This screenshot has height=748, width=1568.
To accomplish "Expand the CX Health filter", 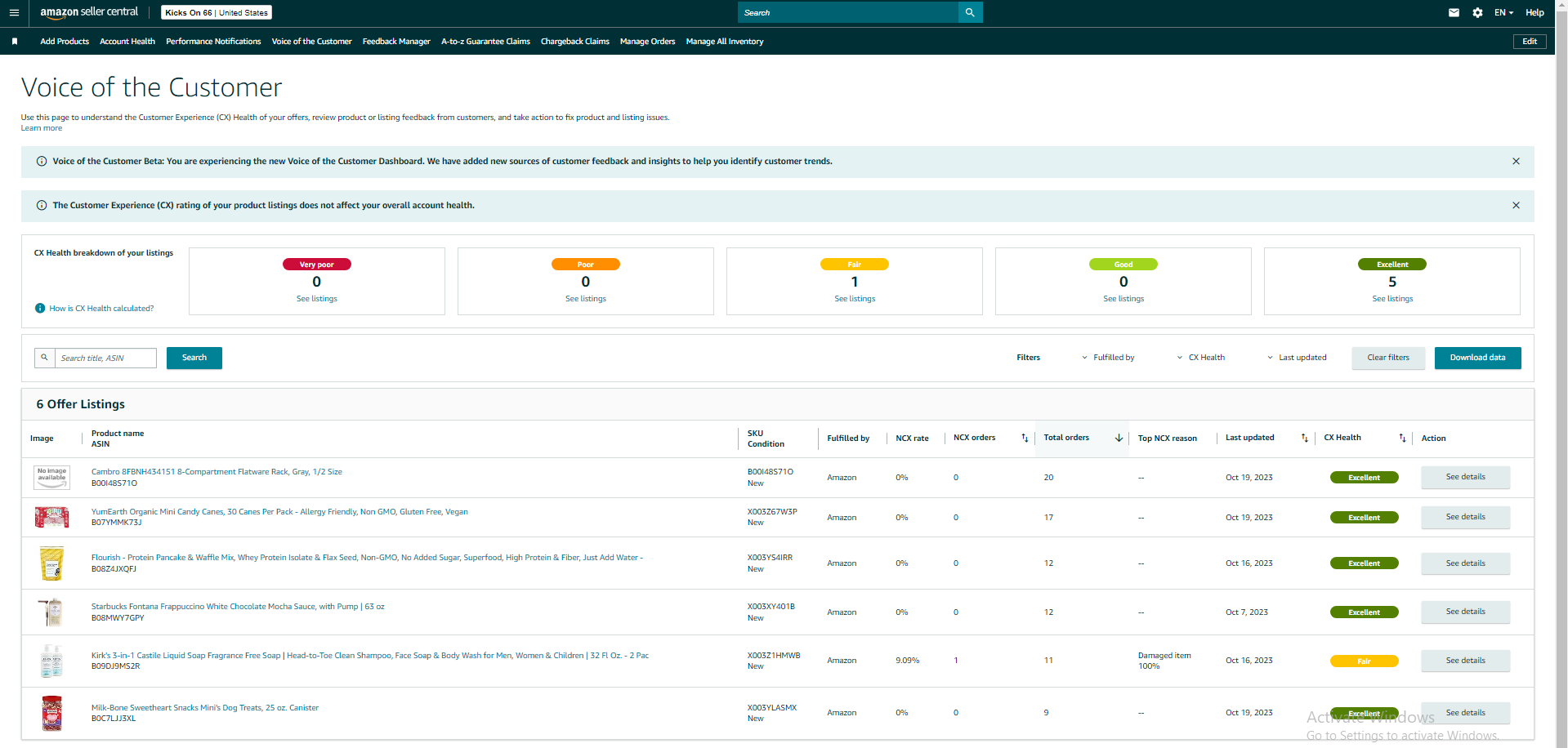I will (1201, 358).
